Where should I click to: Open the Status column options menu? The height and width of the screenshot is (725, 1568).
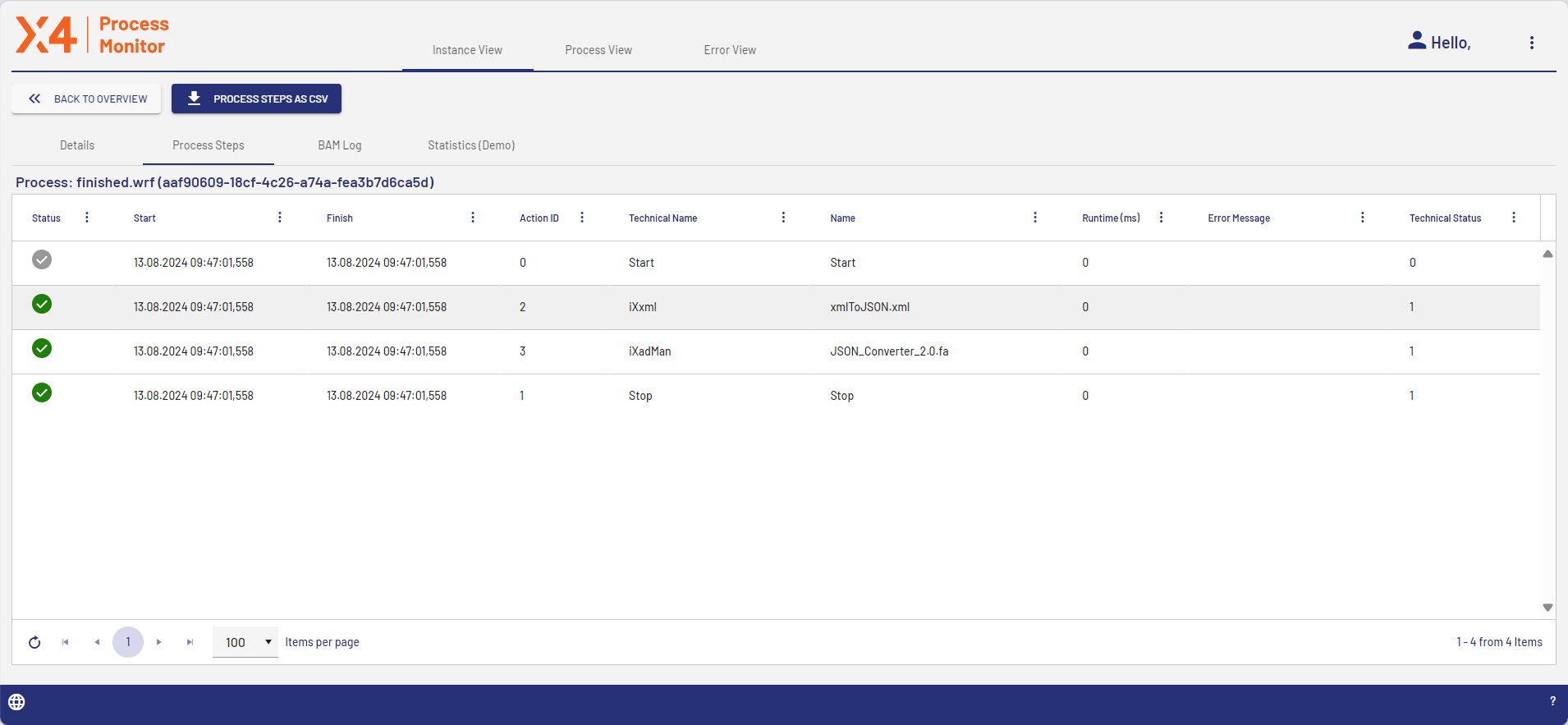[x=87, y=218]
